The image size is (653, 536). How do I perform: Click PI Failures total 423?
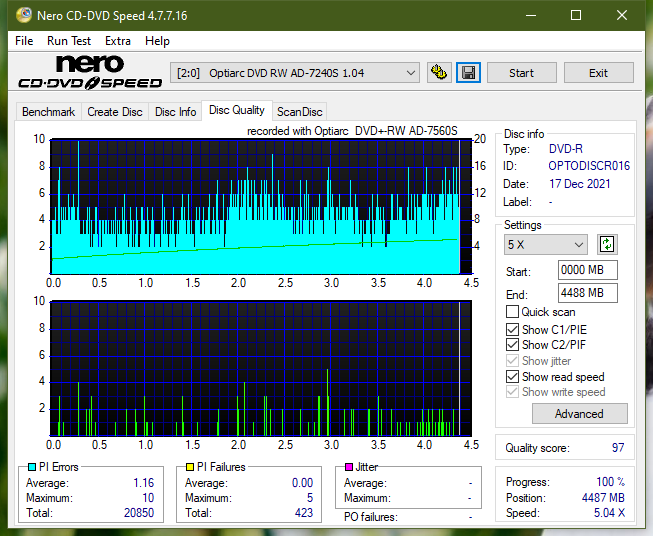coord(304,513)
